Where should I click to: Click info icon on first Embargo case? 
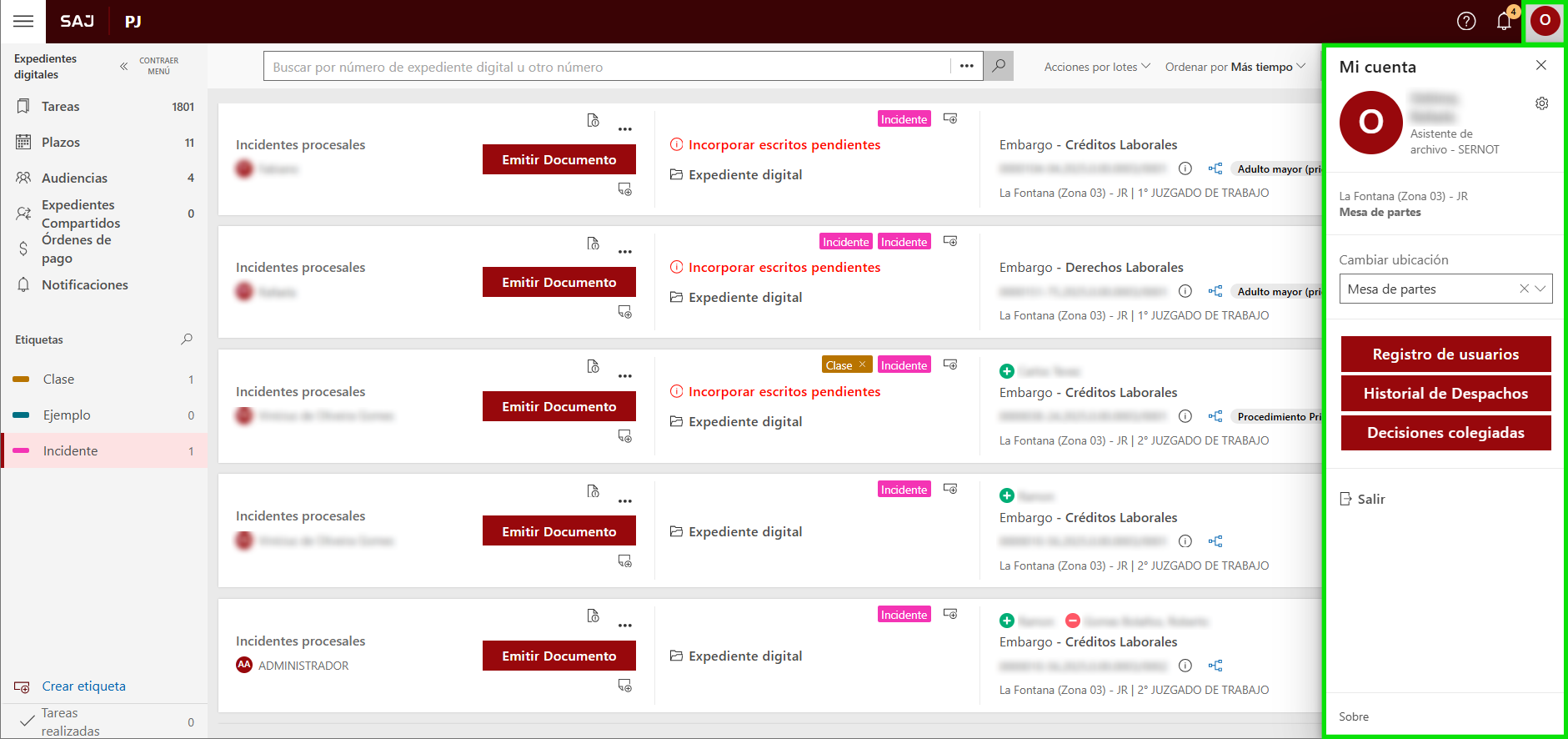pos(1185,168)
